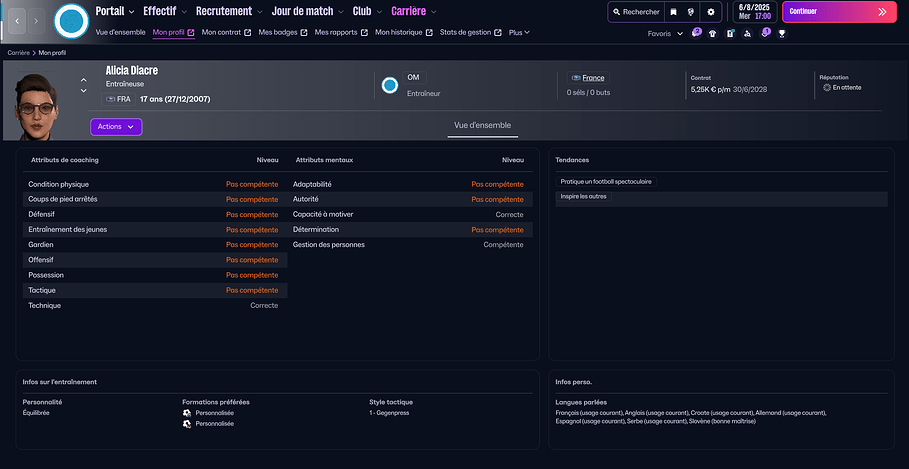Click the France nationality link
Image resolution: width=909 pixels, height=469 pixels.
593,78
